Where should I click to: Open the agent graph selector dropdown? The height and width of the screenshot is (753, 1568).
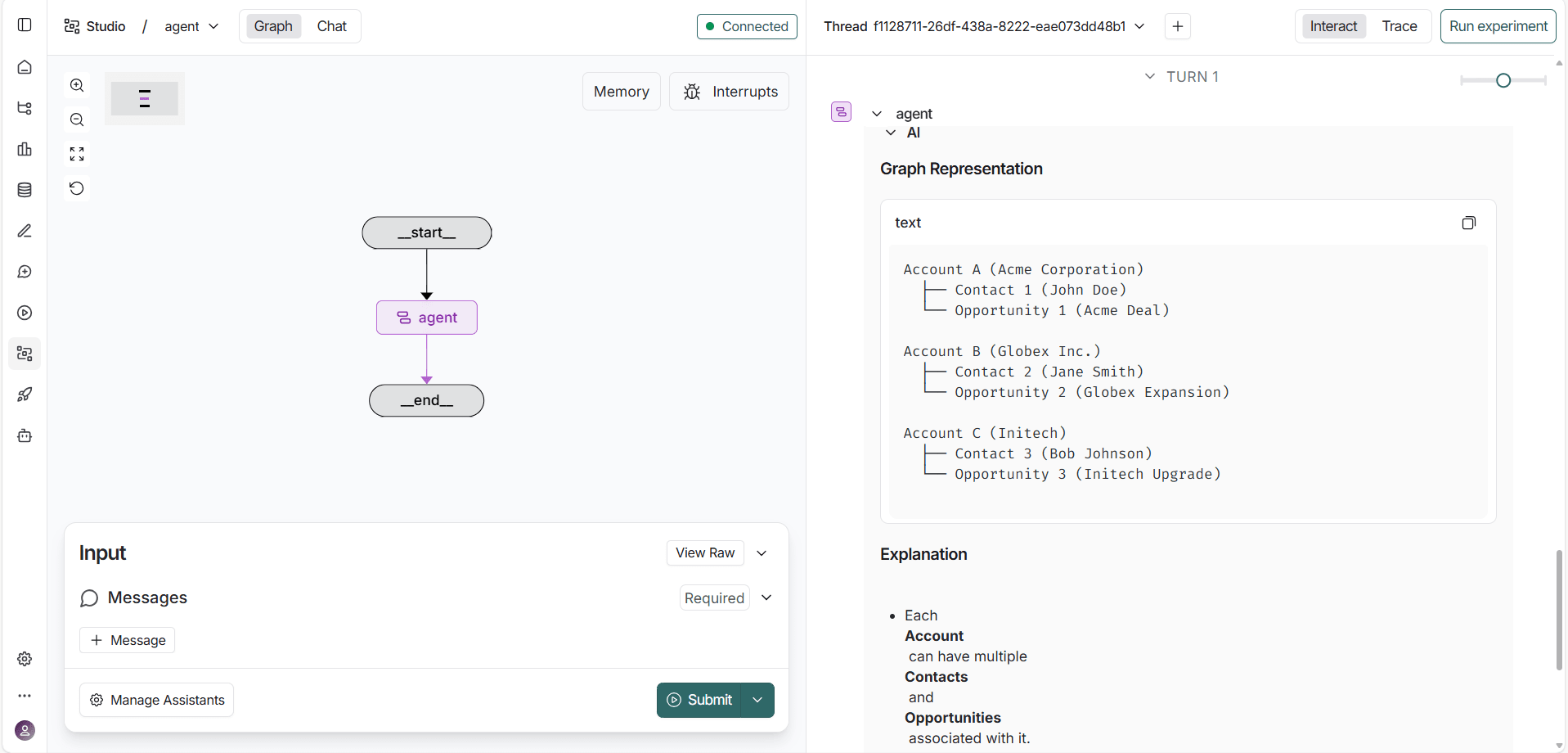[191, 26]
